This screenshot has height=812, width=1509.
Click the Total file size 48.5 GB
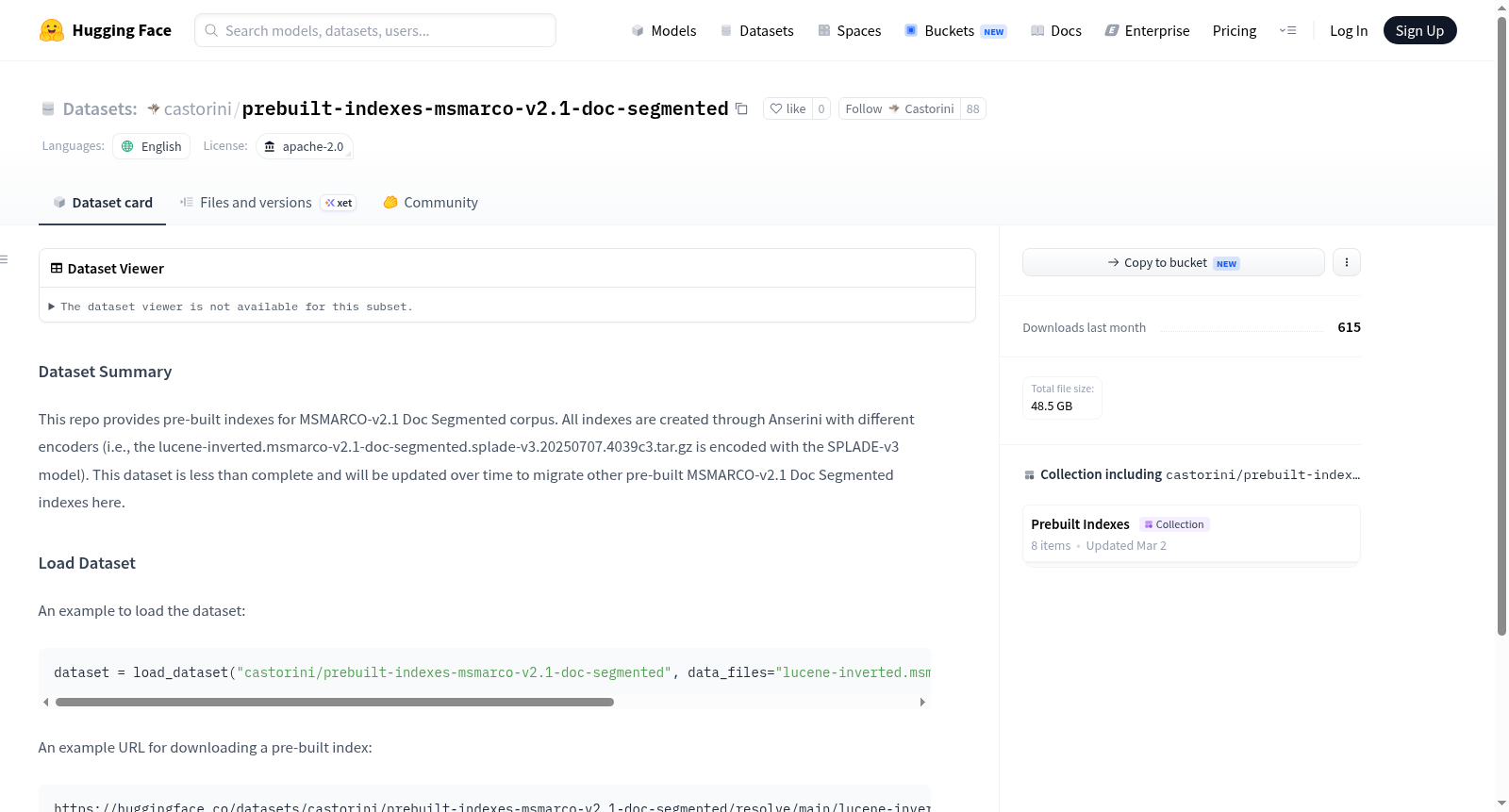pos(1062,397)
